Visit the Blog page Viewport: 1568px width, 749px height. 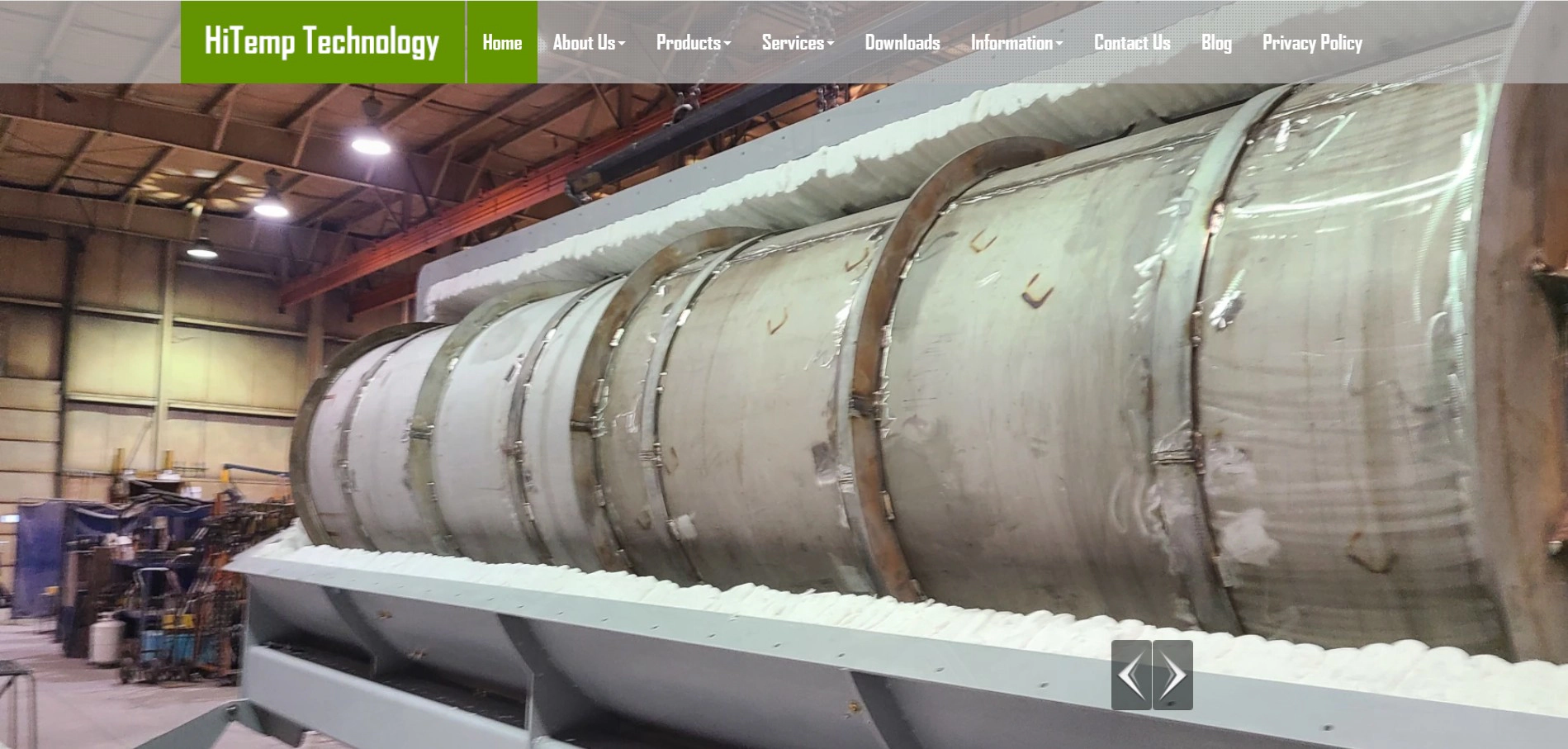tap(1216, 42)
